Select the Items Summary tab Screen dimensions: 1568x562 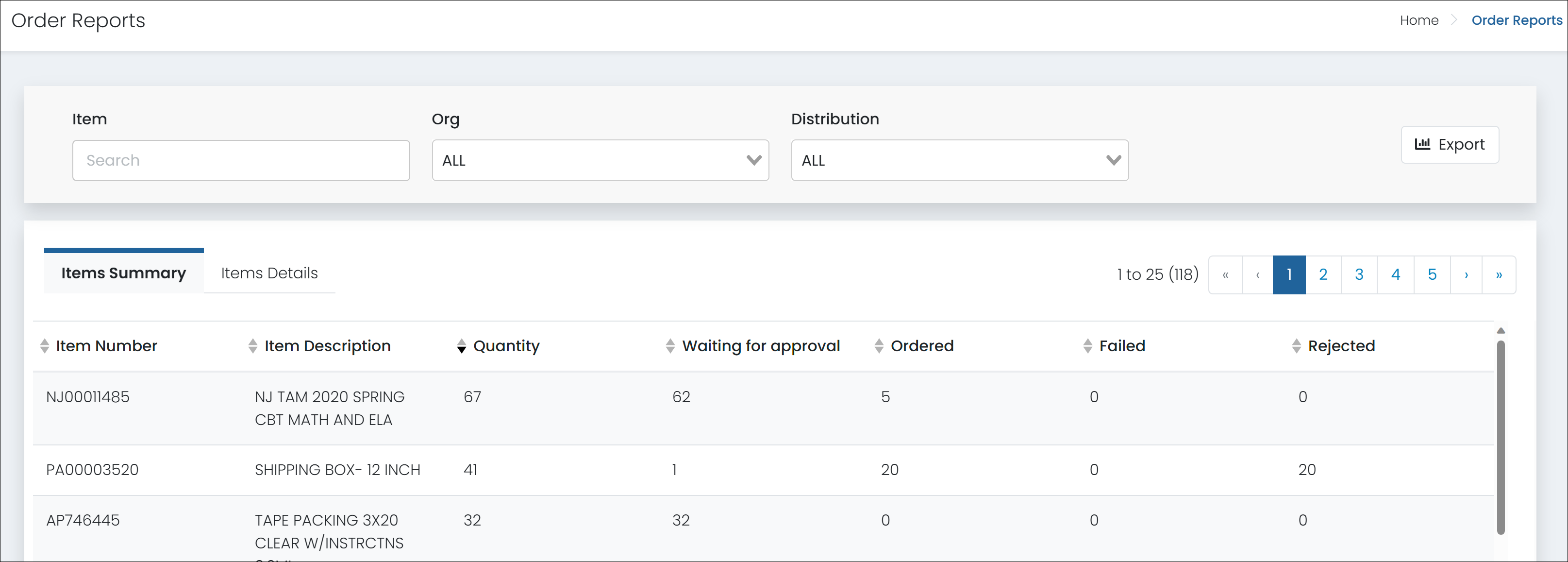click(x=124, y=273)
